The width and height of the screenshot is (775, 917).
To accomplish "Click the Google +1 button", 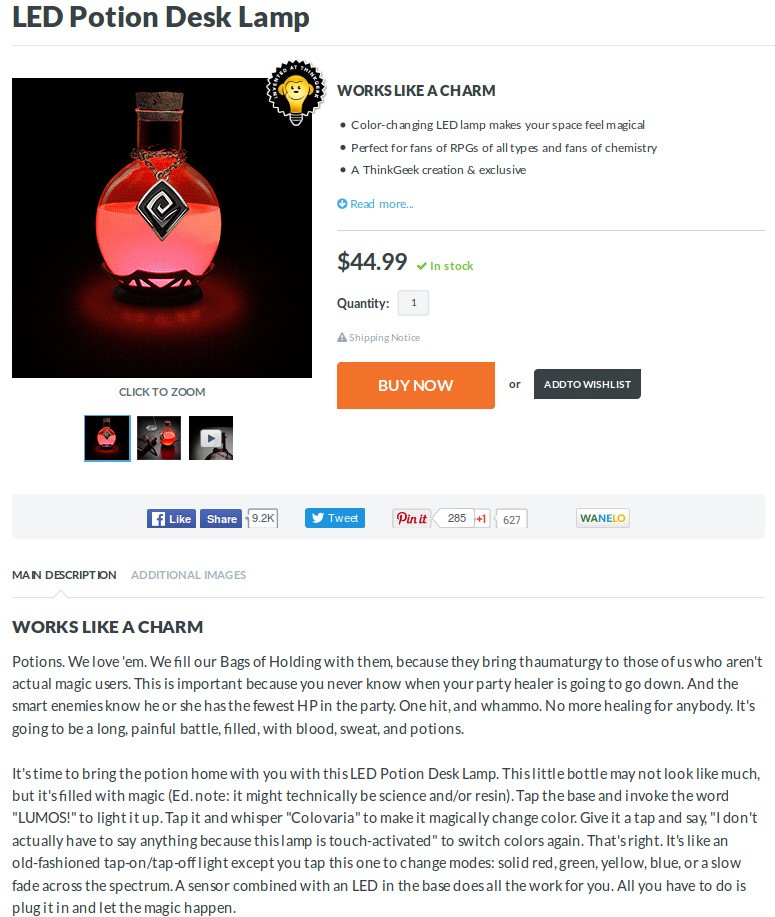I will tap(481, 519).
